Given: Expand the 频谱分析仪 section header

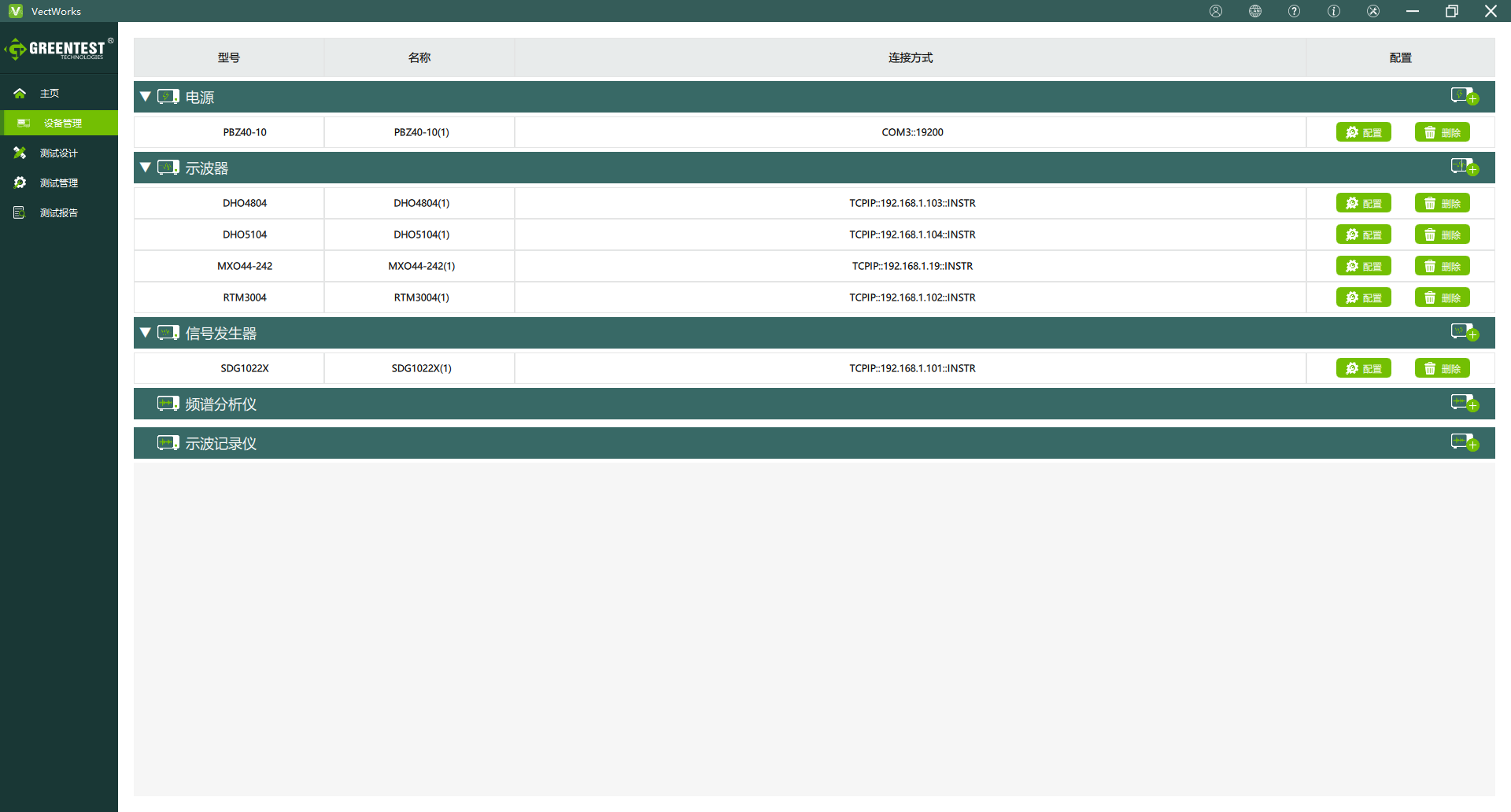Looking at the screenshot, I should [x=220, y=404].
